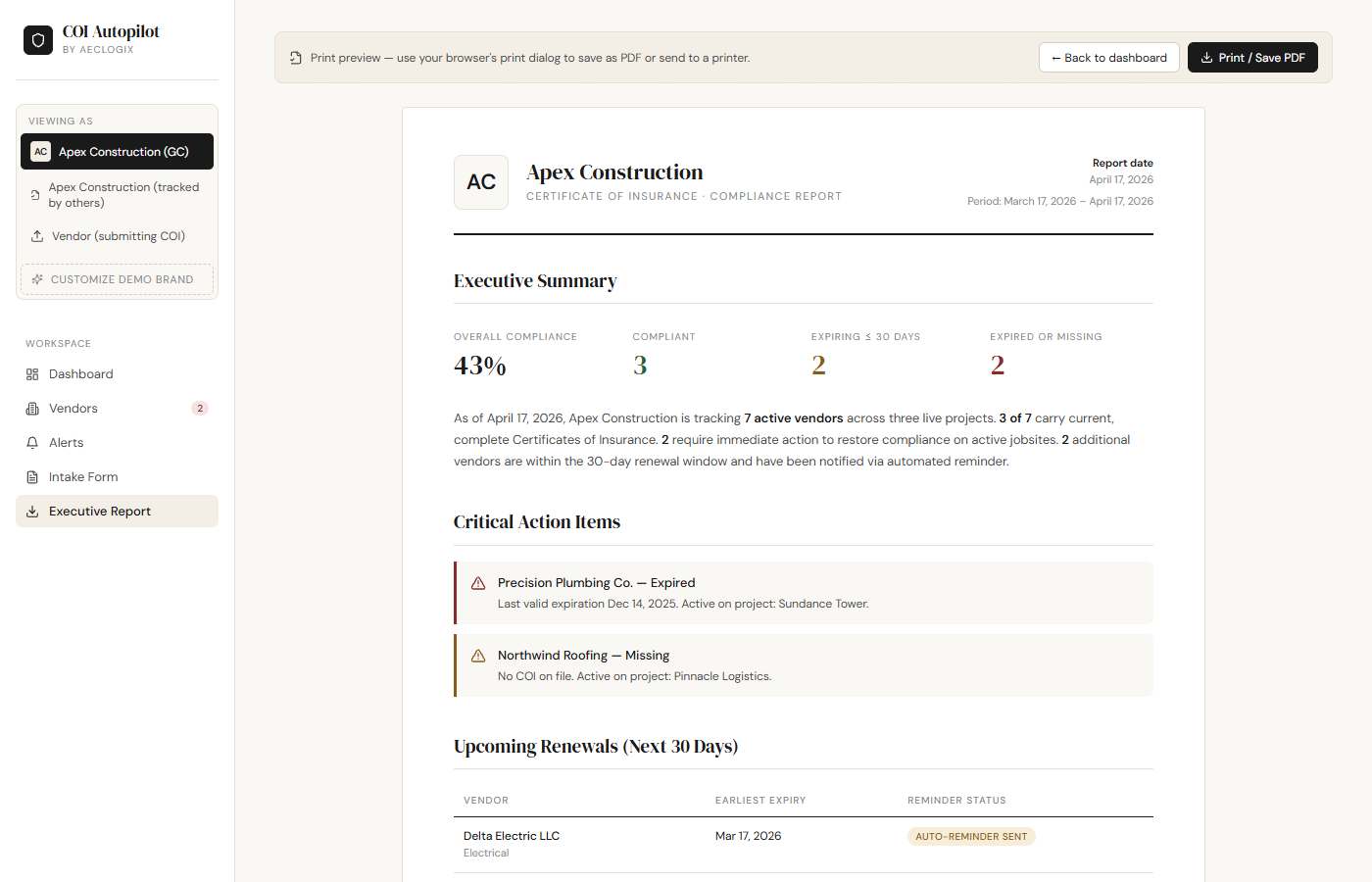This screenshot has height=882, width=1372.
Task: Click the Print / Save PDF button
Action: tap(1252, 57)
